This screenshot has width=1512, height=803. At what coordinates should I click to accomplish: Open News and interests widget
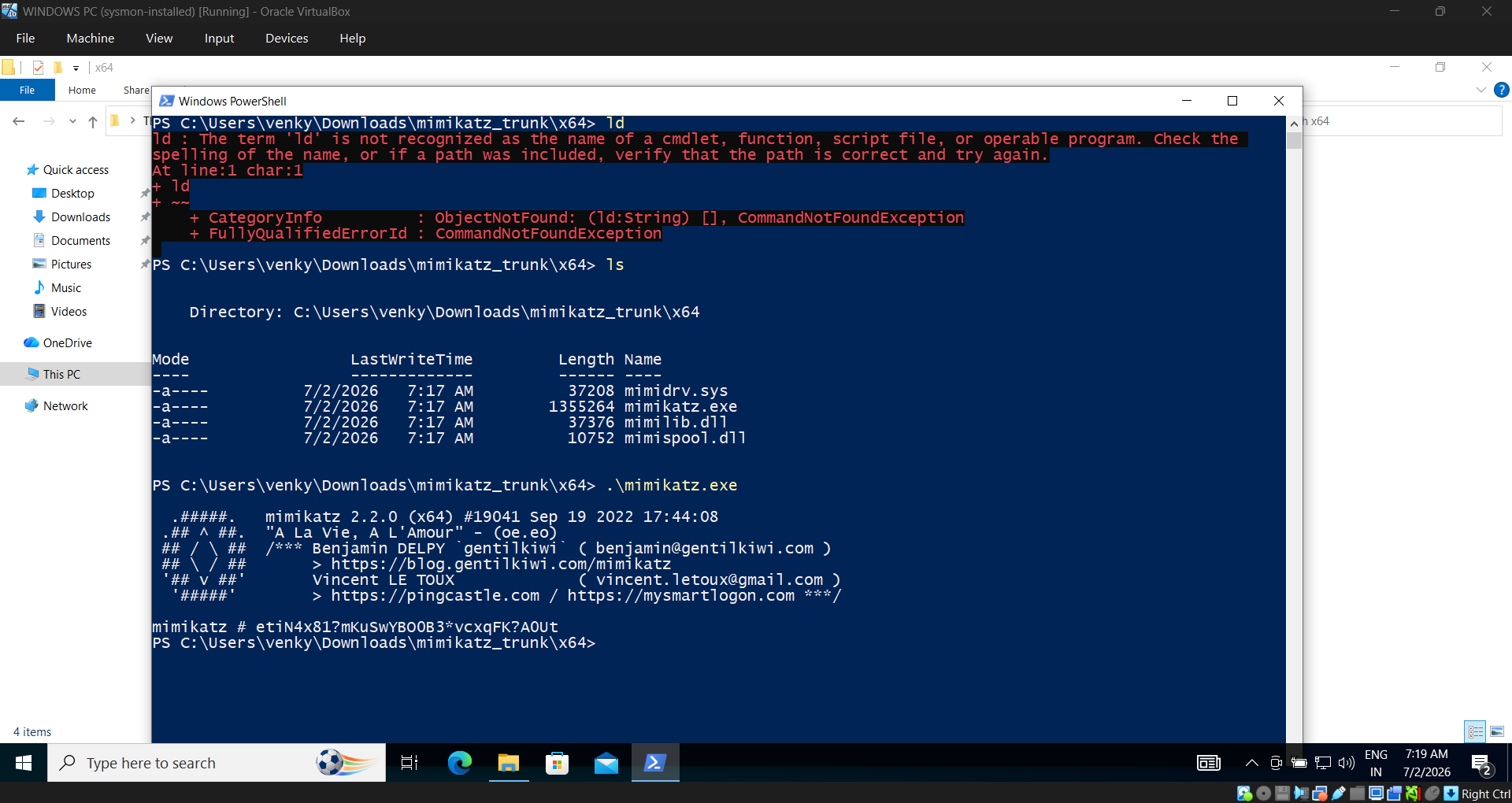(1208, 763)
